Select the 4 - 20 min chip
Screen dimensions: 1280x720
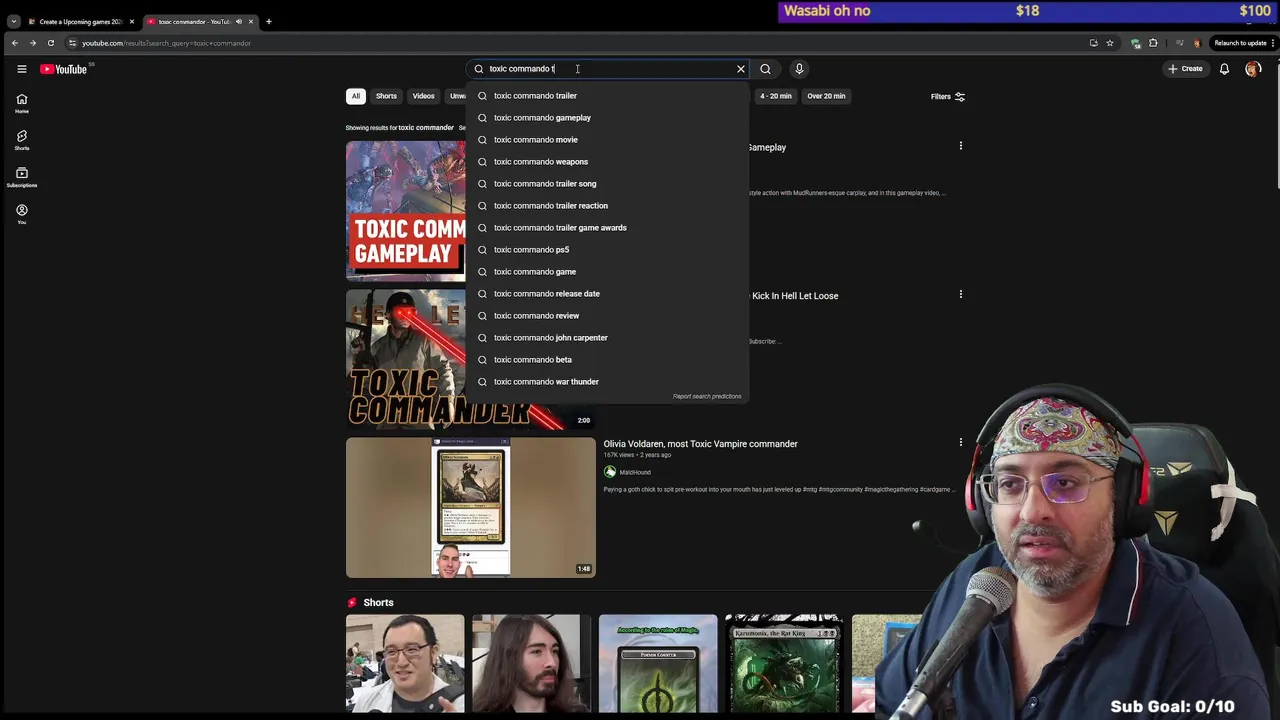(x=775, y=96)
